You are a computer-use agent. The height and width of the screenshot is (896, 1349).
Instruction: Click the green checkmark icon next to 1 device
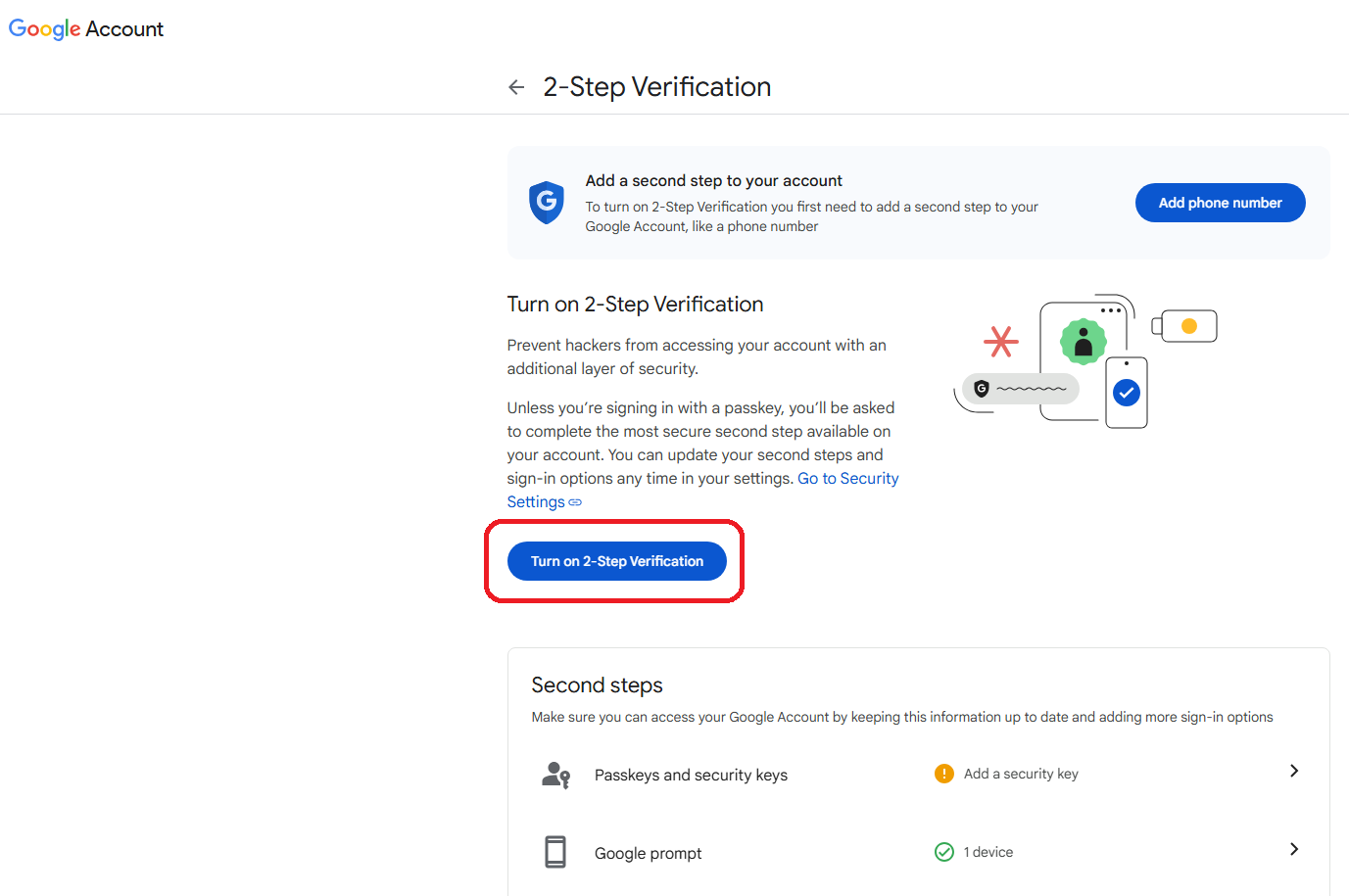tap(944, 852)
